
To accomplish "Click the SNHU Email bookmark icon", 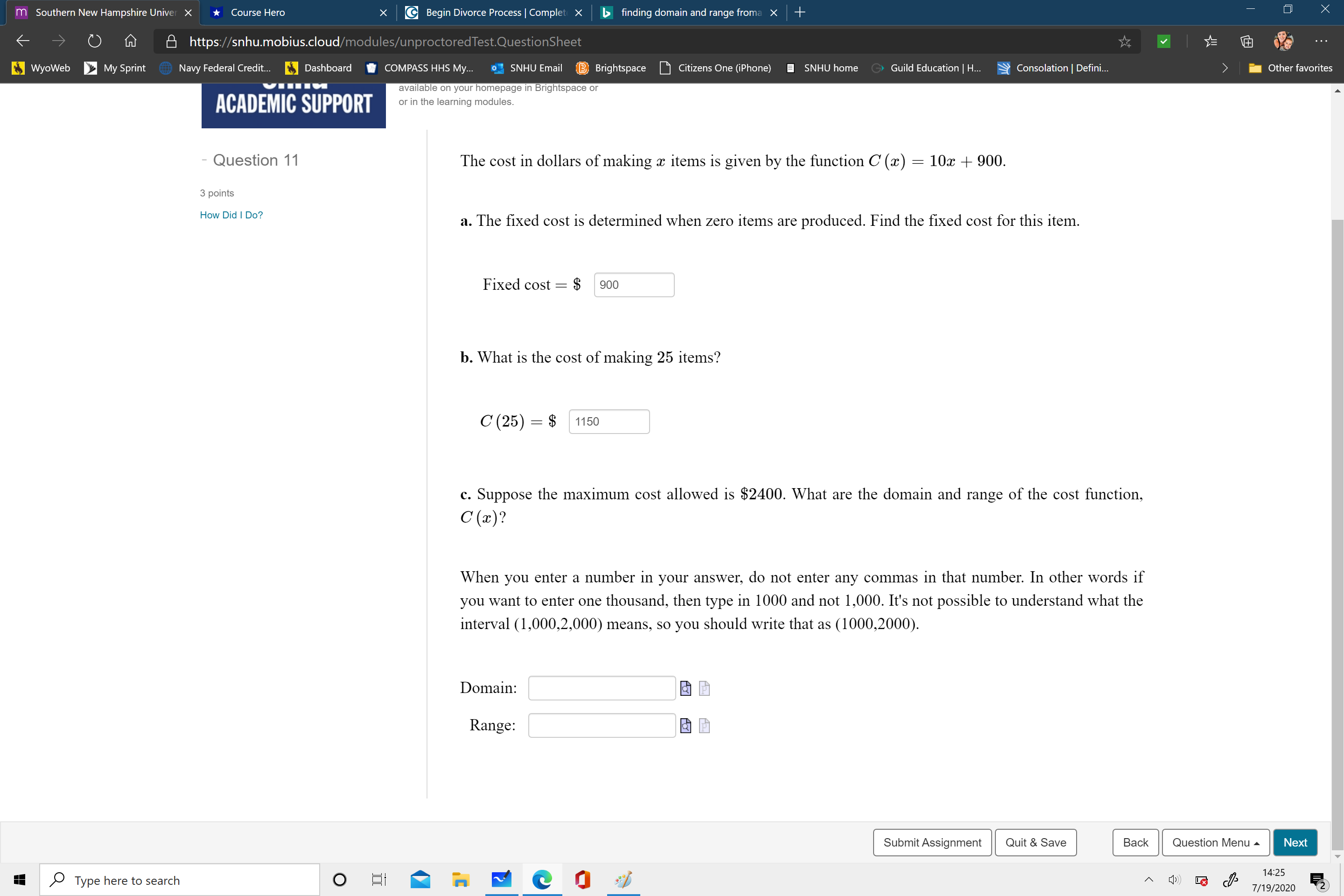I will coord(497,68).
